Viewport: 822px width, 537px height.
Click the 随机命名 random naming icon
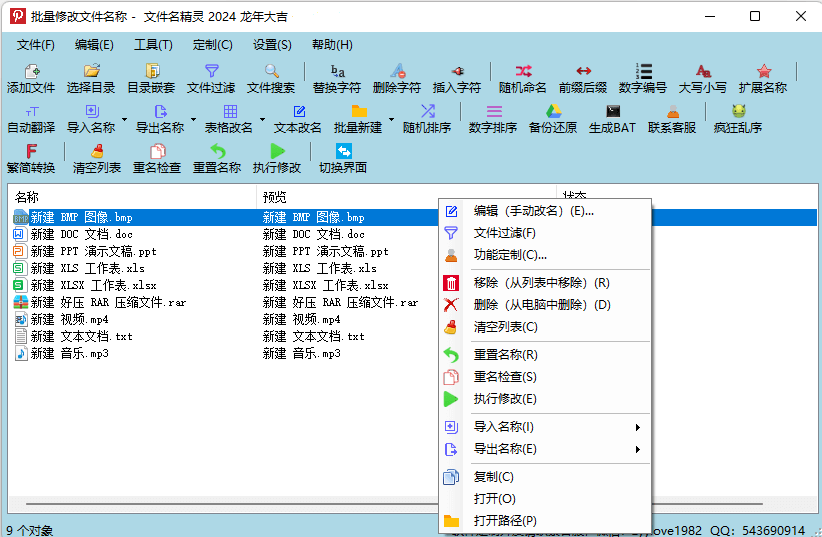pos(523,78)
